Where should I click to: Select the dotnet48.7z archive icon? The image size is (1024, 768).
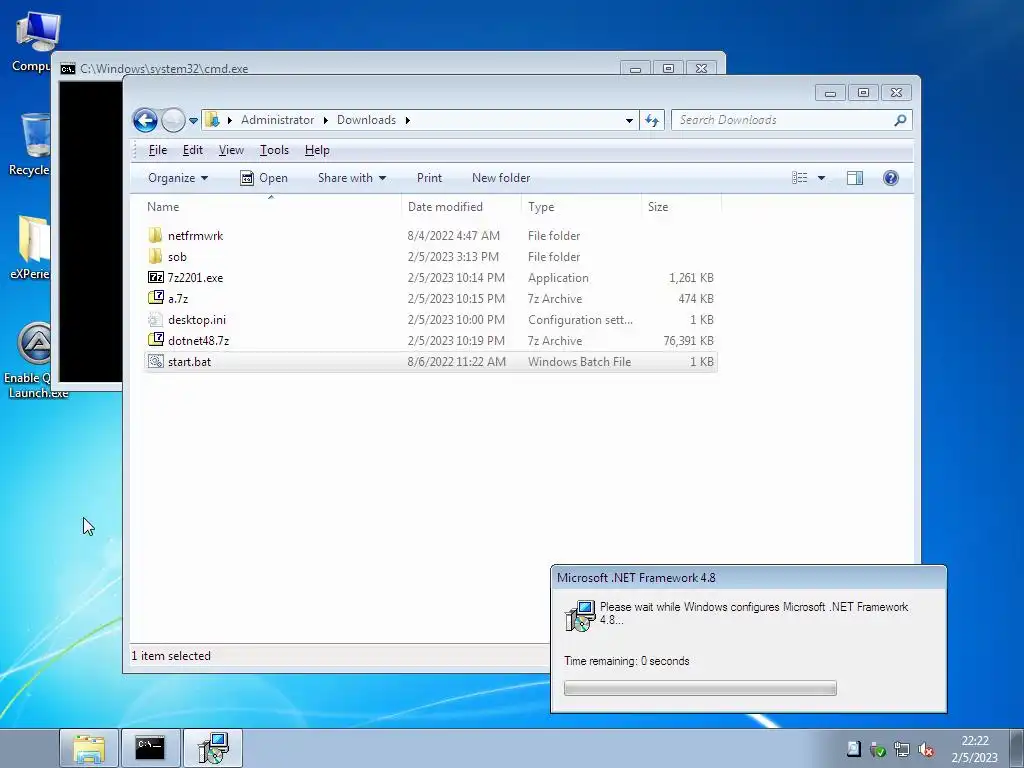(x=155, y=340)
